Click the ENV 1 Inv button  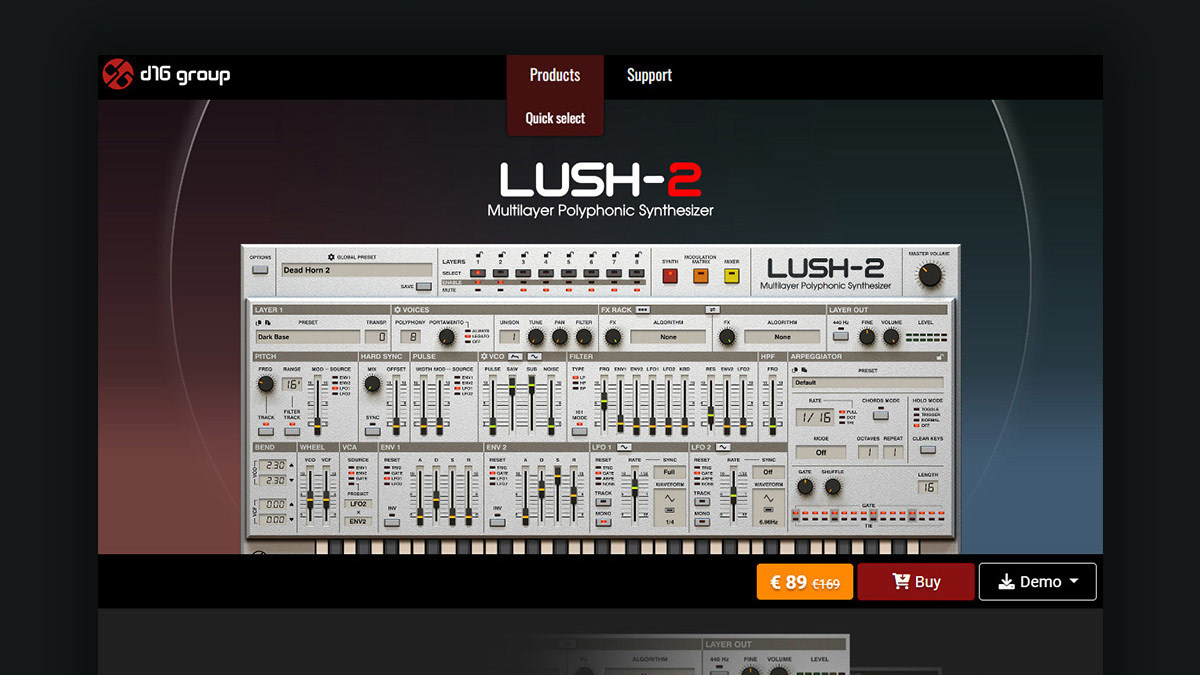(x=392, y=522)
